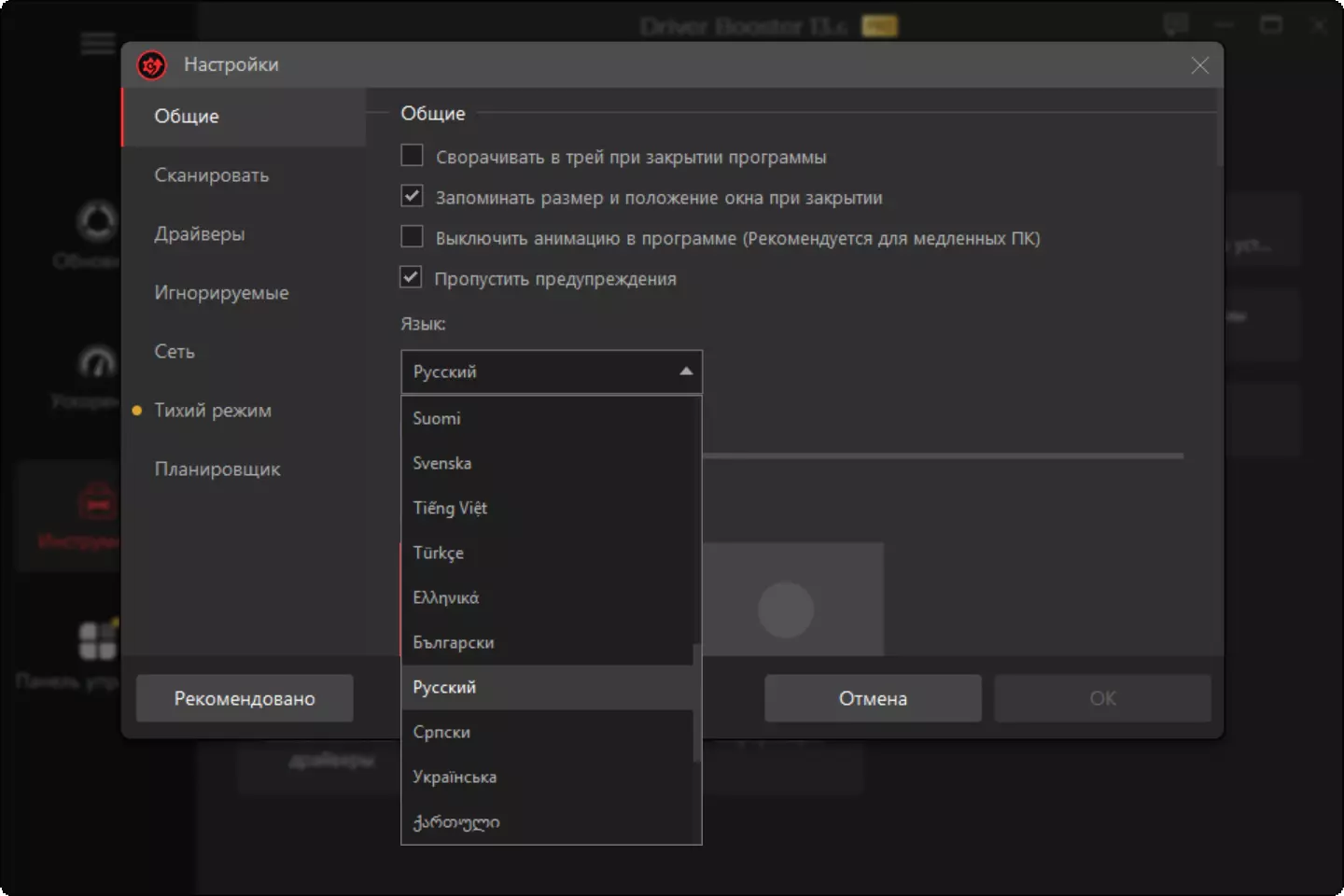
Task: Select Suomi from the language list
Action: coord(547,418)
